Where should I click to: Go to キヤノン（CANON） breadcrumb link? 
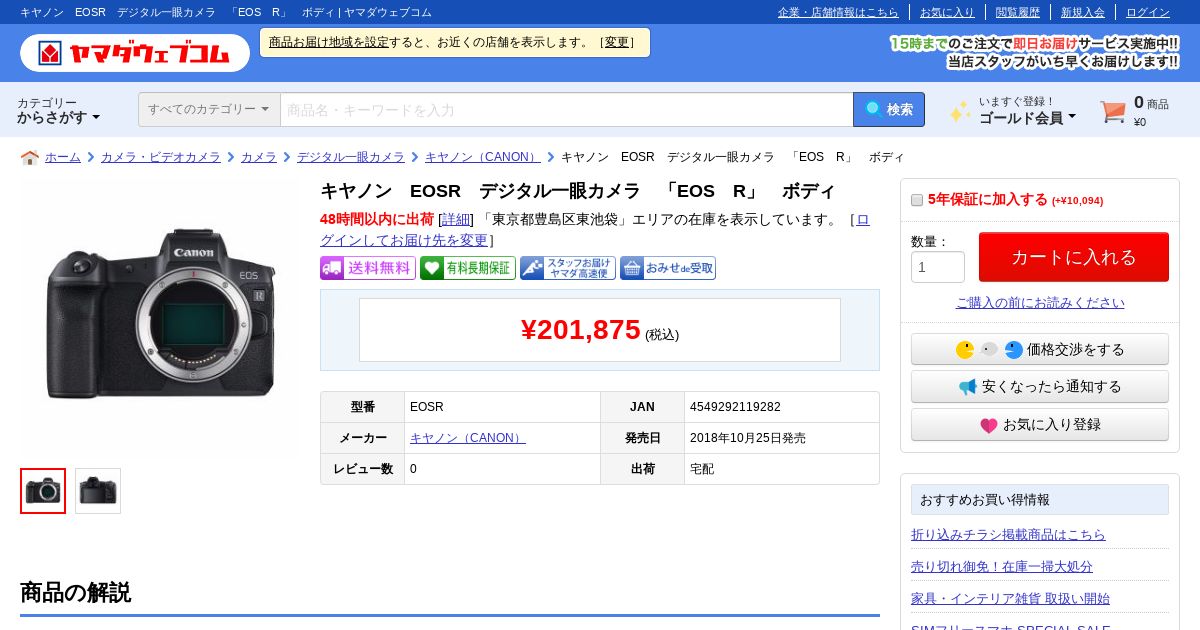482,157
